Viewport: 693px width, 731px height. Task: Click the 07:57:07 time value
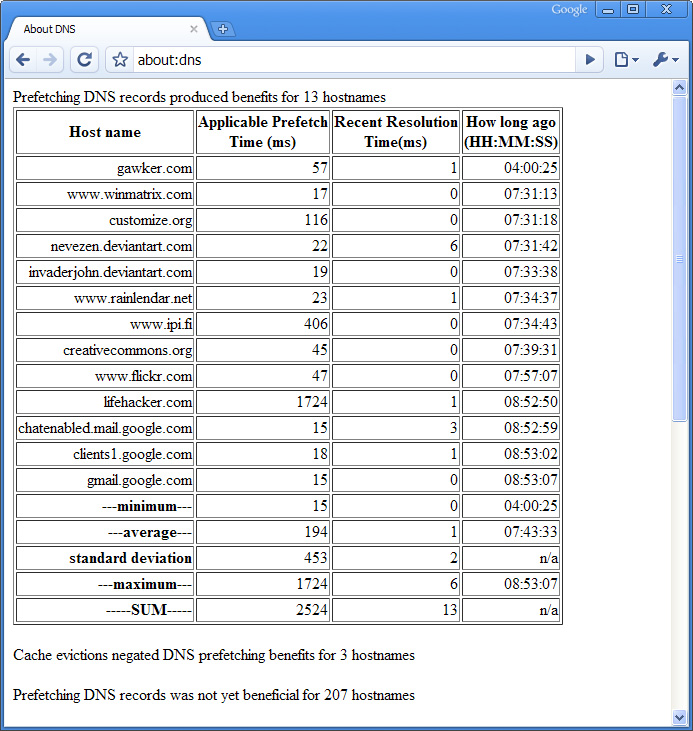(x=511, y=376)
